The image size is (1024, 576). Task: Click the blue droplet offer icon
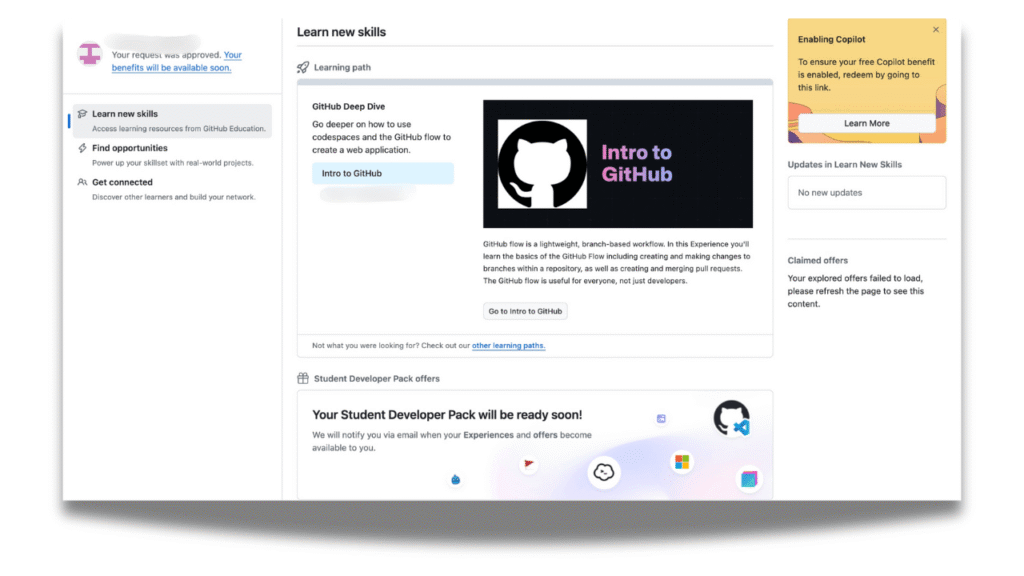click(x=455, y=479)
